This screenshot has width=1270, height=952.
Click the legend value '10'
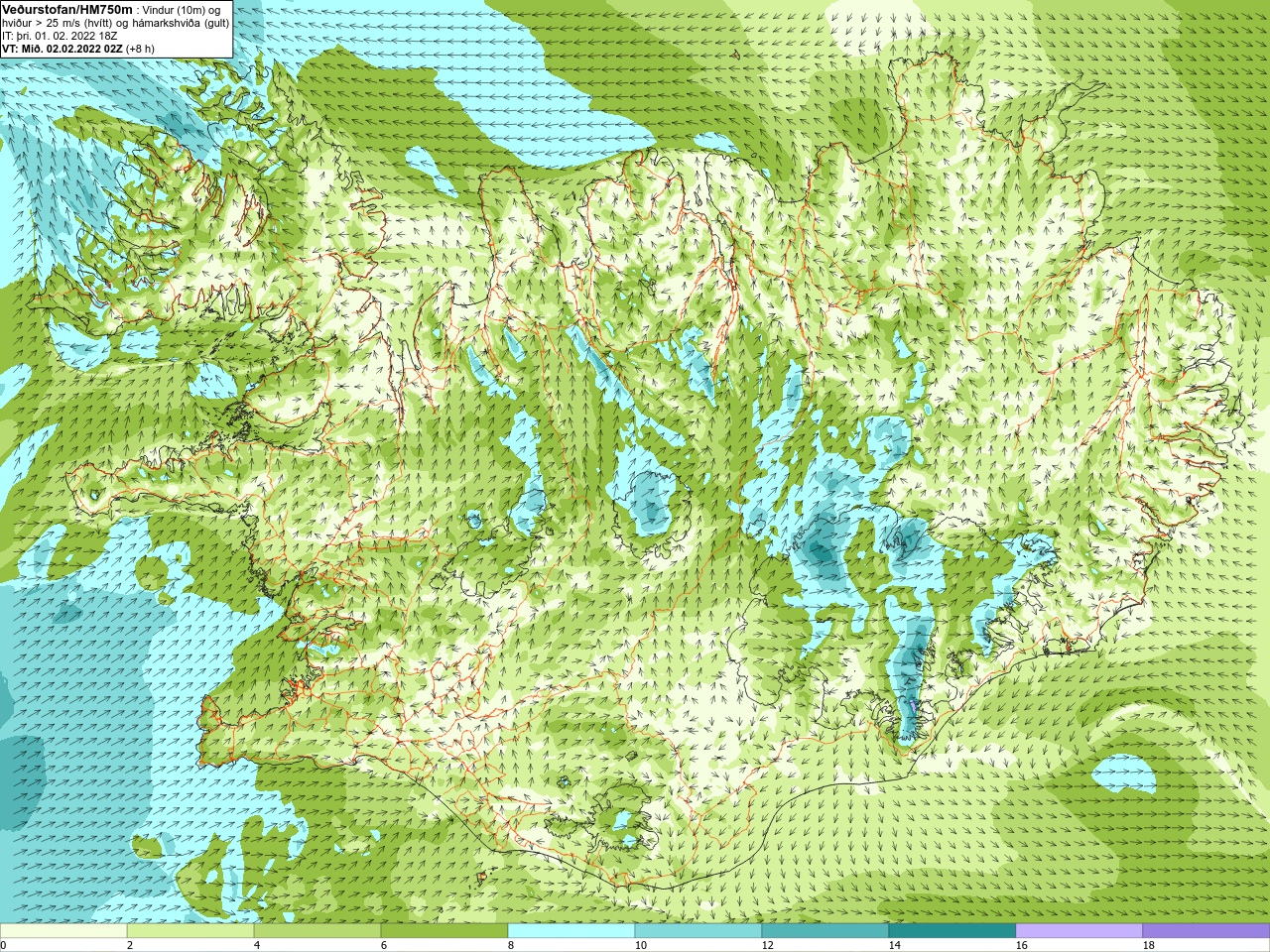pyautogui.click(x=640, y=945)
